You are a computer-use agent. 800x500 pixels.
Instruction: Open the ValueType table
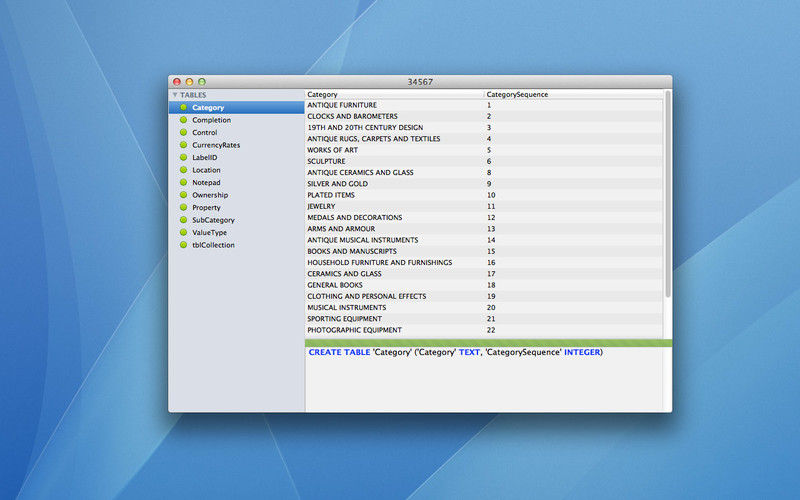click(x=237, y=233)
